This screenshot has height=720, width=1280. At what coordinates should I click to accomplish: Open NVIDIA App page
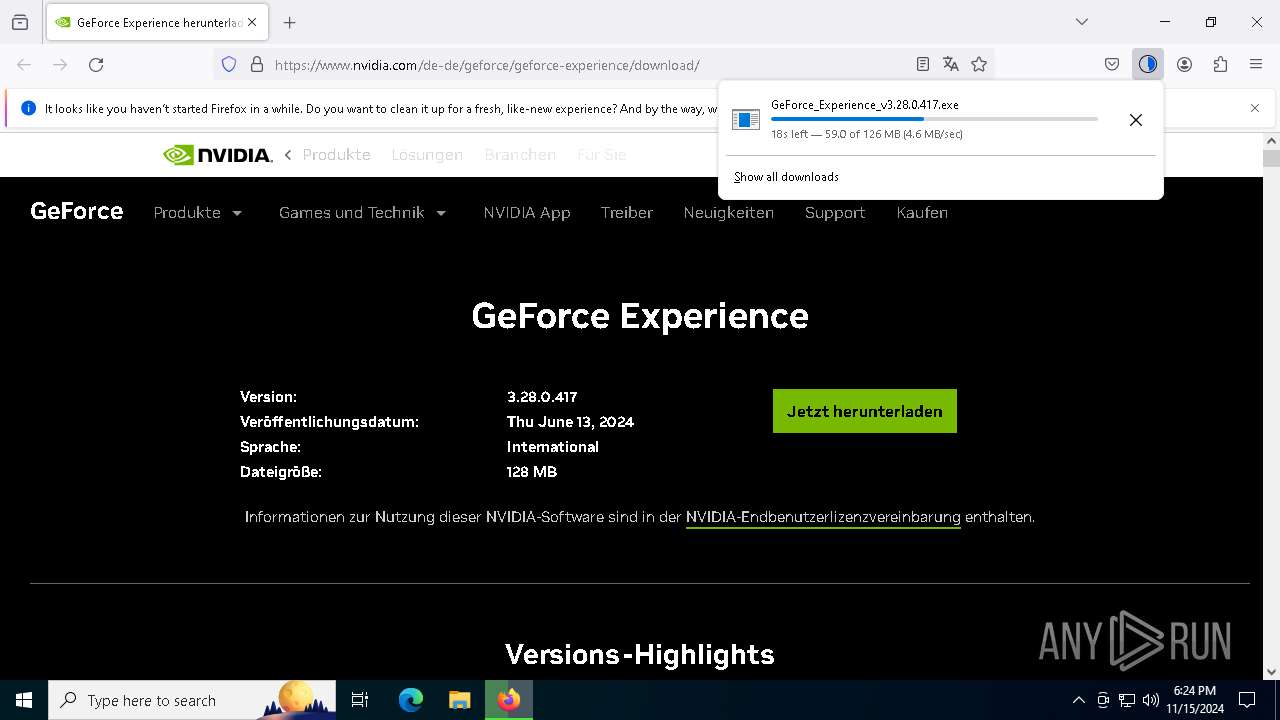[527, 213]
